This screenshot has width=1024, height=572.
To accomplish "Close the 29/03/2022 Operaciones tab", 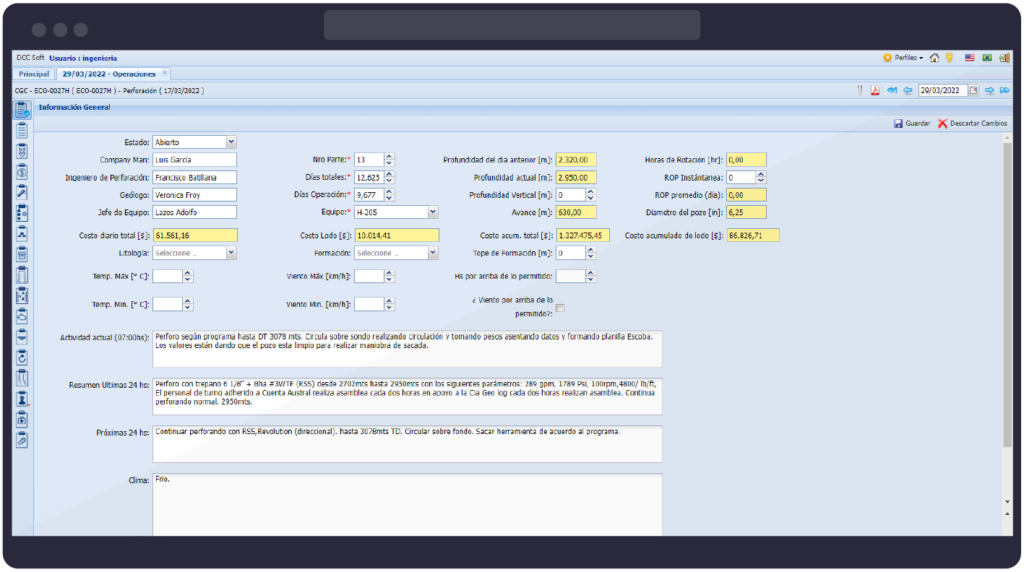I will coord(165,73).
